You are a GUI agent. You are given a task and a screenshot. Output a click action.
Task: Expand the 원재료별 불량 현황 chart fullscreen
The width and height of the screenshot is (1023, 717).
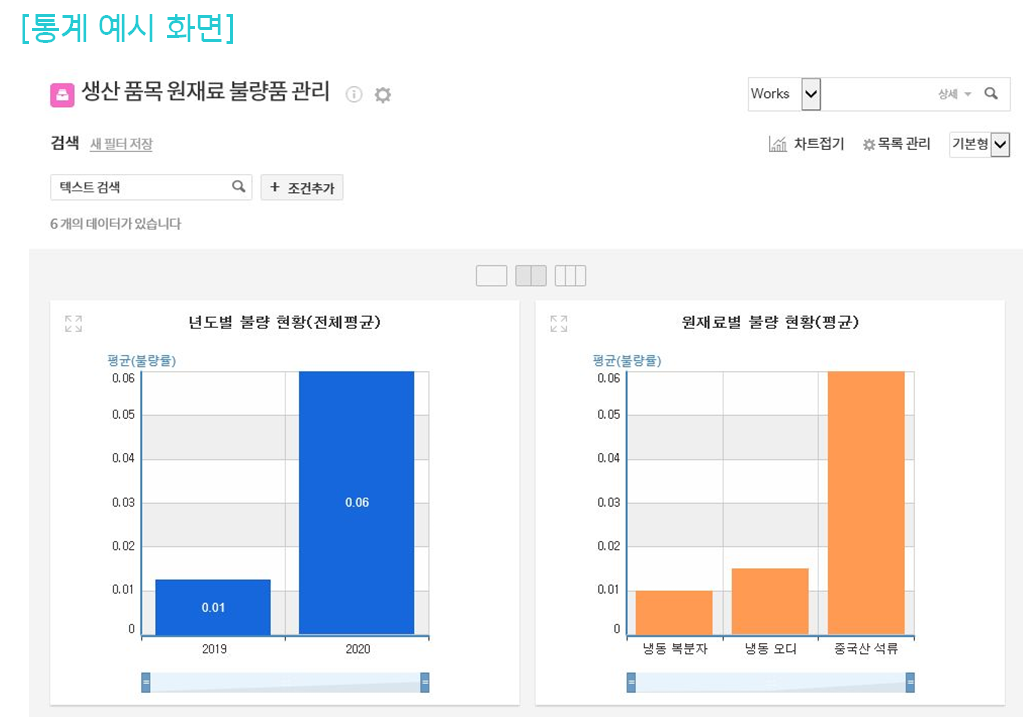click(x=558, y=324)
